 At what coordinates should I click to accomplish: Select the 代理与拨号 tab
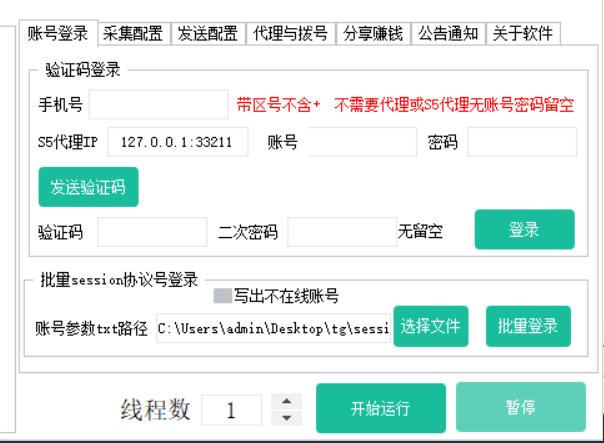tap(289, 33)
